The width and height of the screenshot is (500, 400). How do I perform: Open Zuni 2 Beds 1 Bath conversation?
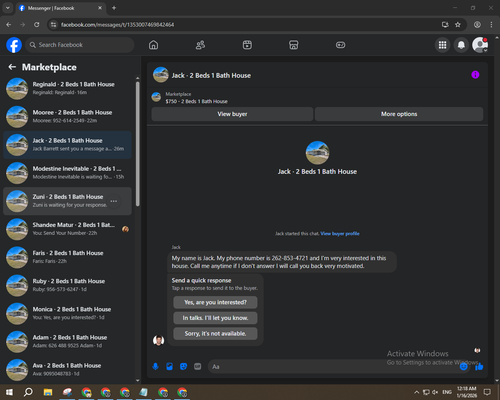(68, 201)
